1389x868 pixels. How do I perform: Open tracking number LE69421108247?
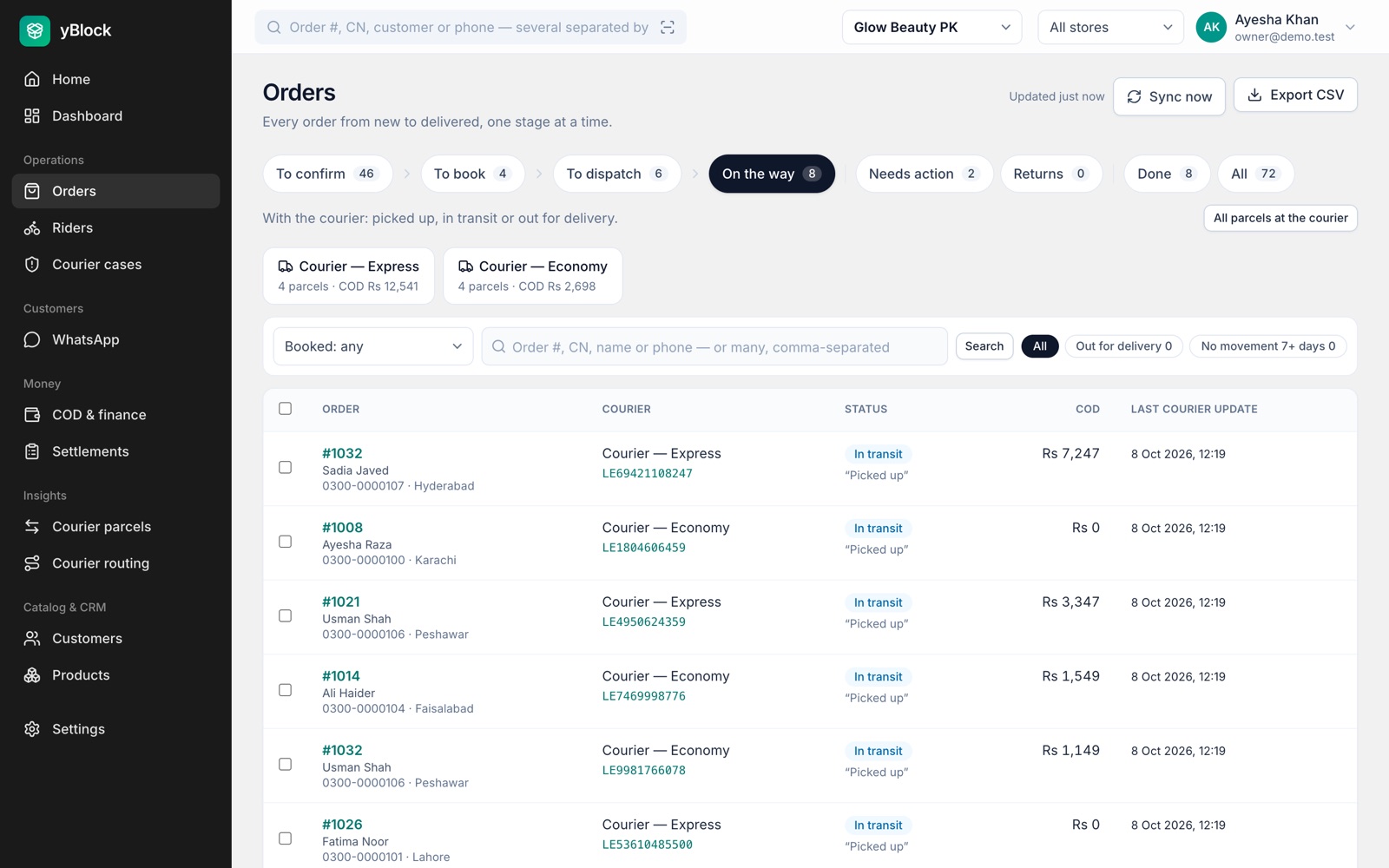point(648,473)
